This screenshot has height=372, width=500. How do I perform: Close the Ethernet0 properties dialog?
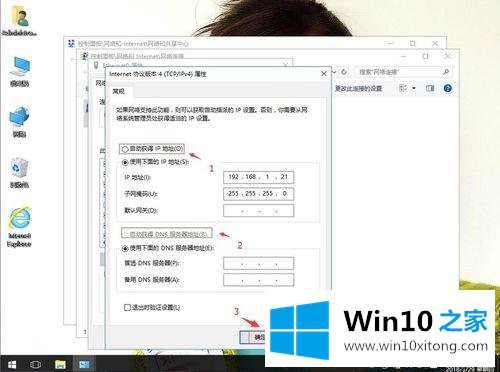tap(285, 65)
